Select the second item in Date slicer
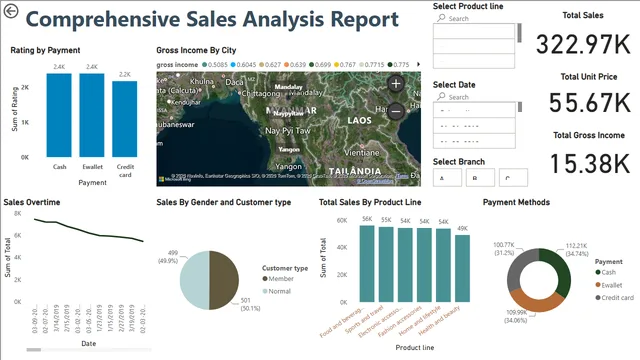This screenshot has height=360, width=640. (x=474, y=125)
